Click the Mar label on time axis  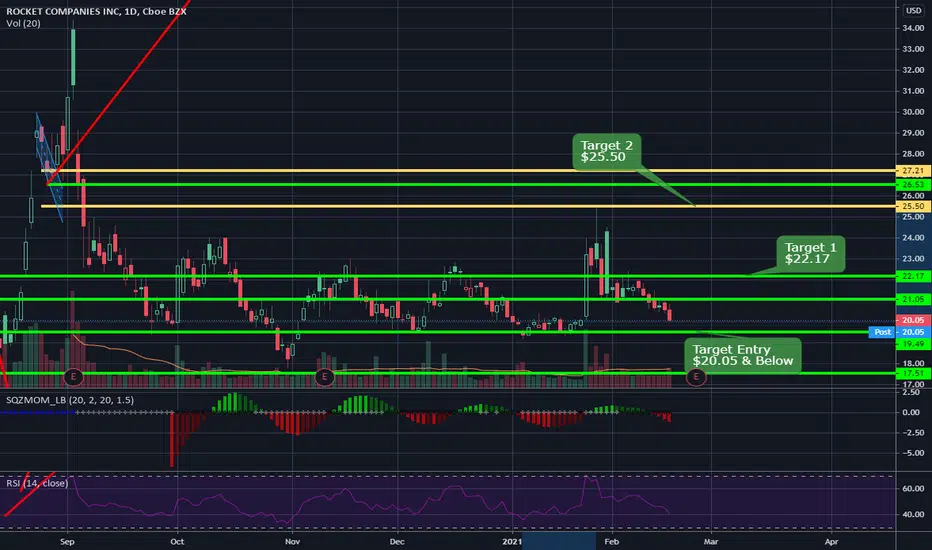[x=711, y=542]
